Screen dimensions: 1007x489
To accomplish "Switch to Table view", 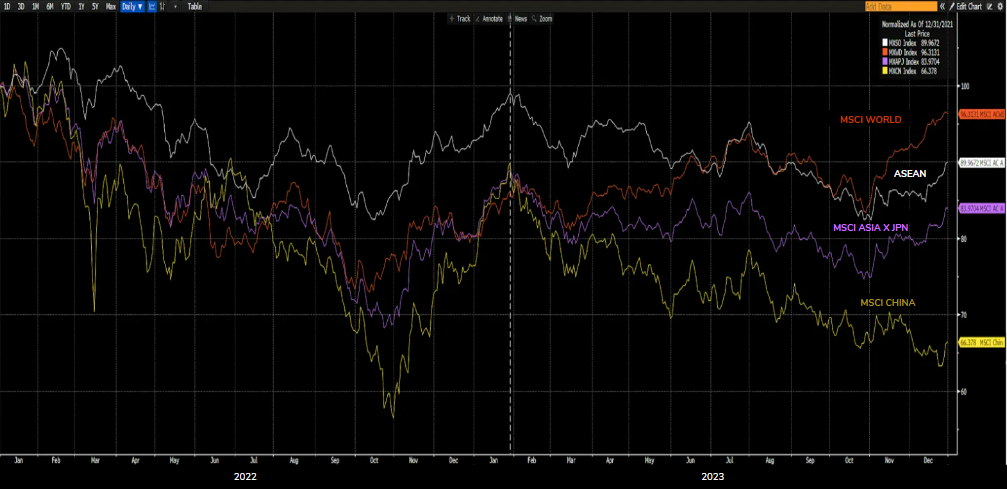I will point(195,6).
